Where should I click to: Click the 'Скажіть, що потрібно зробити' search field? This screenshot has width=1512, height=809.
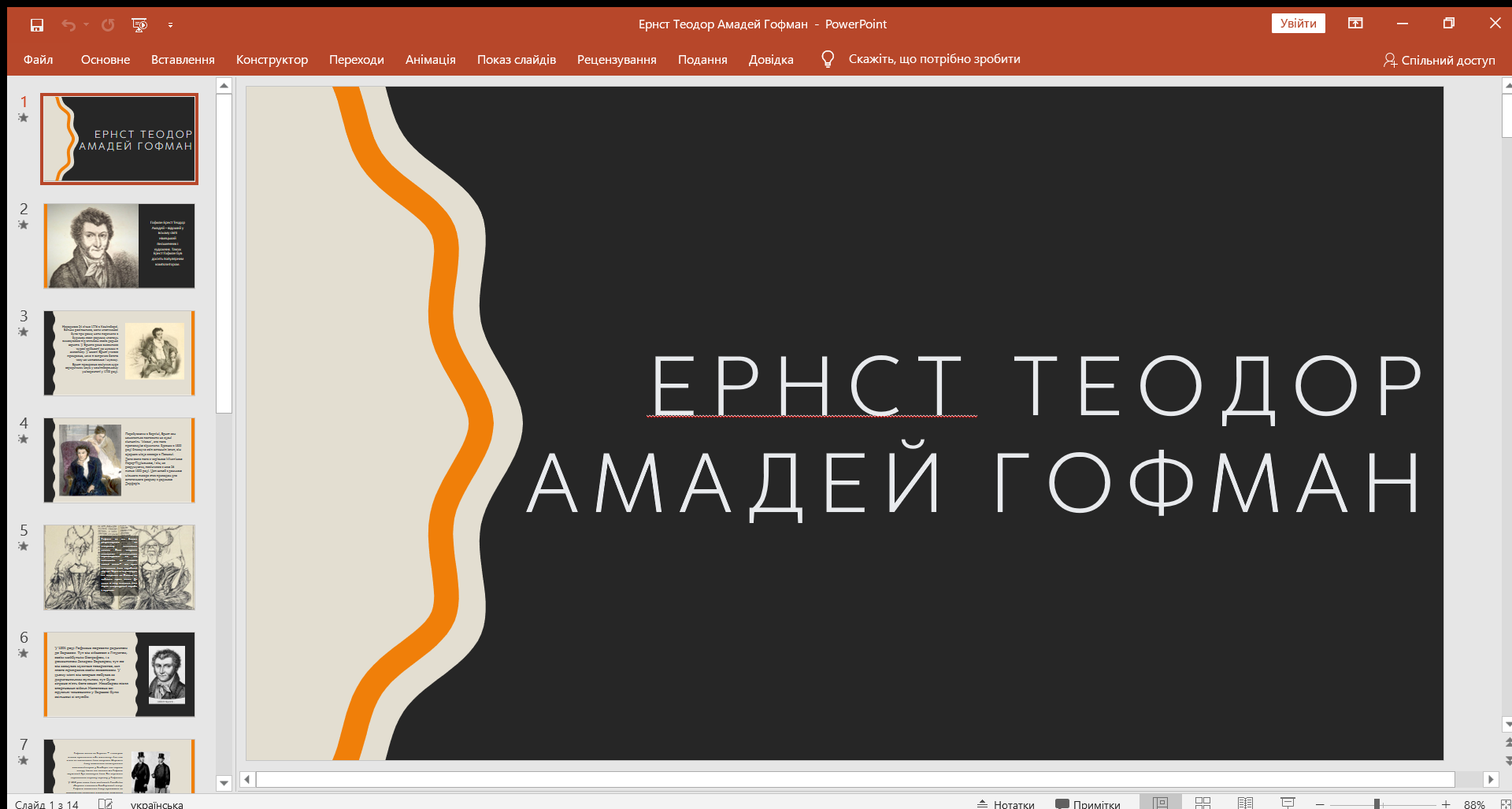934,59
